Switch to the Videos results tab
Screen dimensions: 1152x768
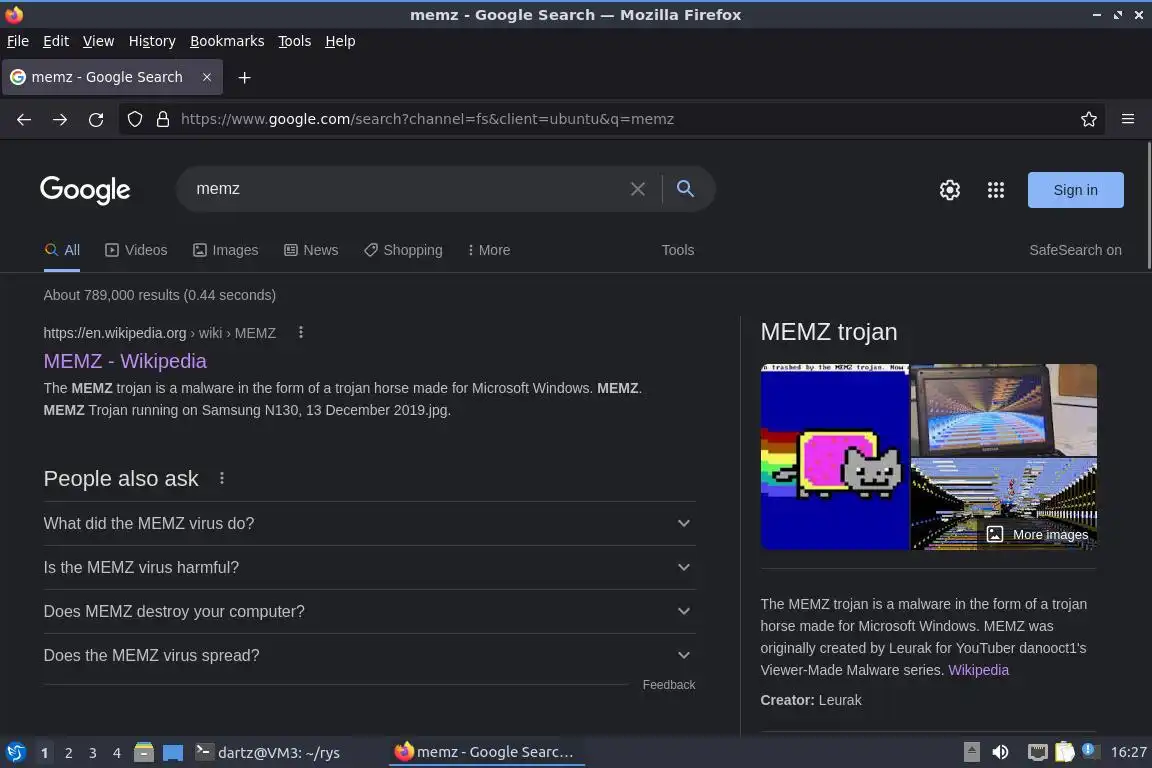coord(137,250)
